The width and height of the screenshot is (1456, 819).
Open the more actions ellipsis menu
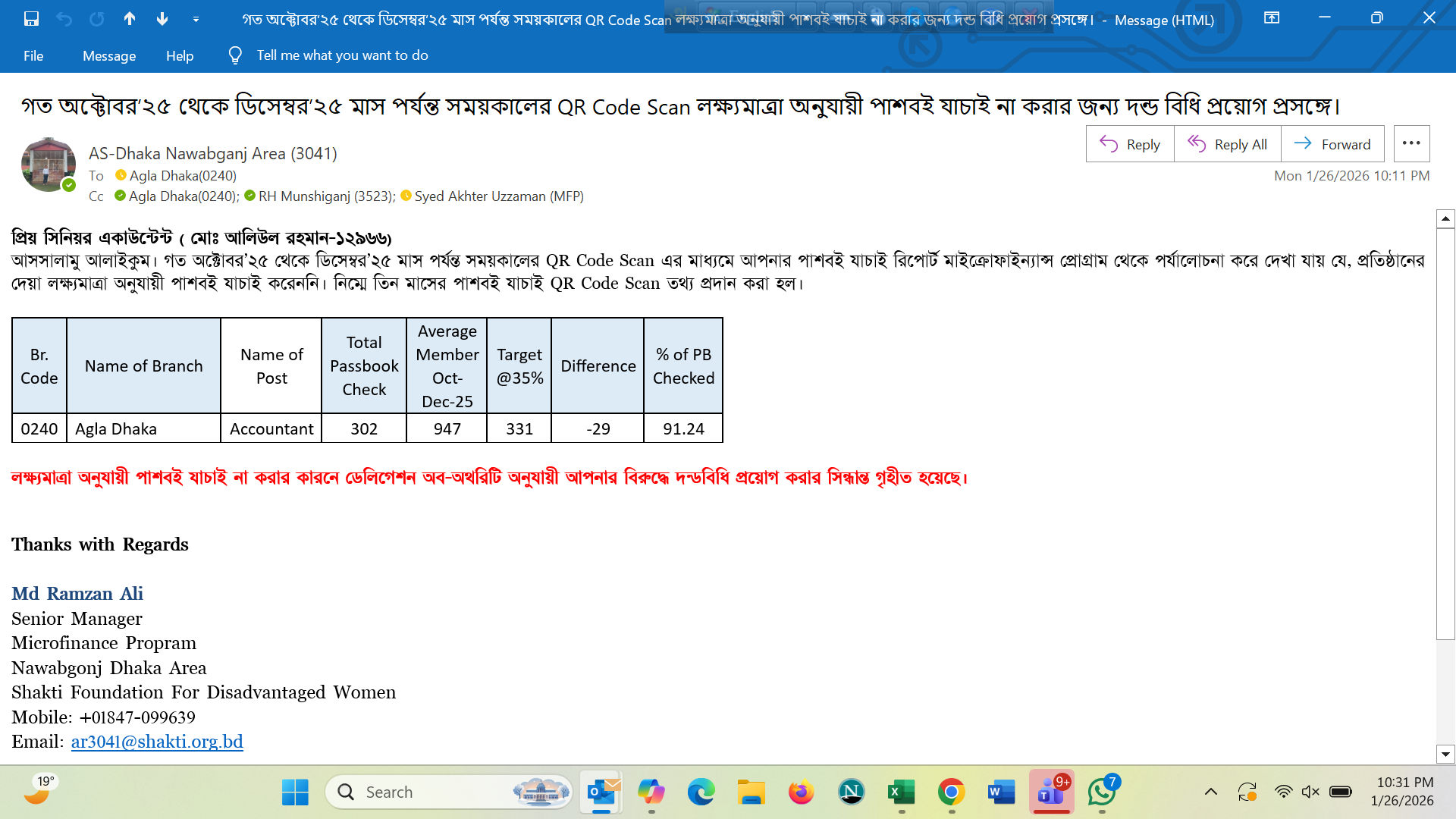1411,143
